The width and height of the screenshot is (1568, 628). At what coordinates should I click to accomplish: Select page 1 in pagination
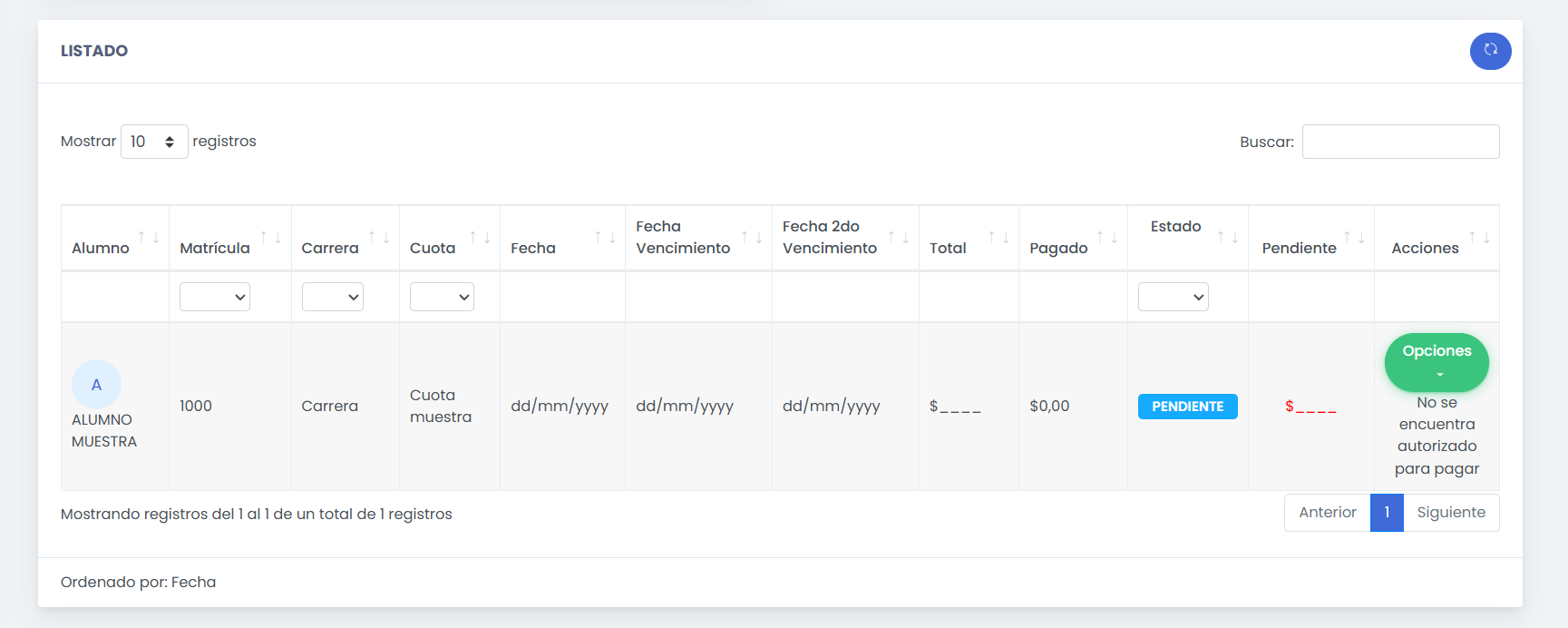(x=1387, y=513)
